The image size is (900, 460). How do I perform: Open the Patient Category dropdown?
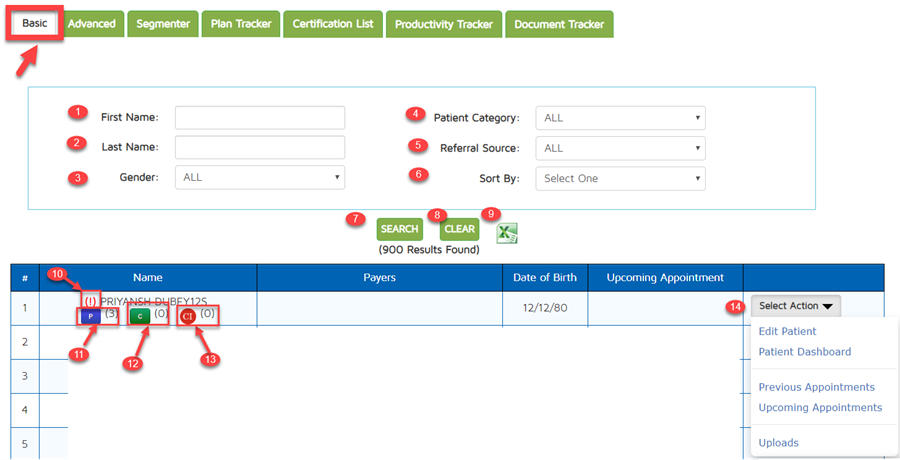click(x=620, y=118)
